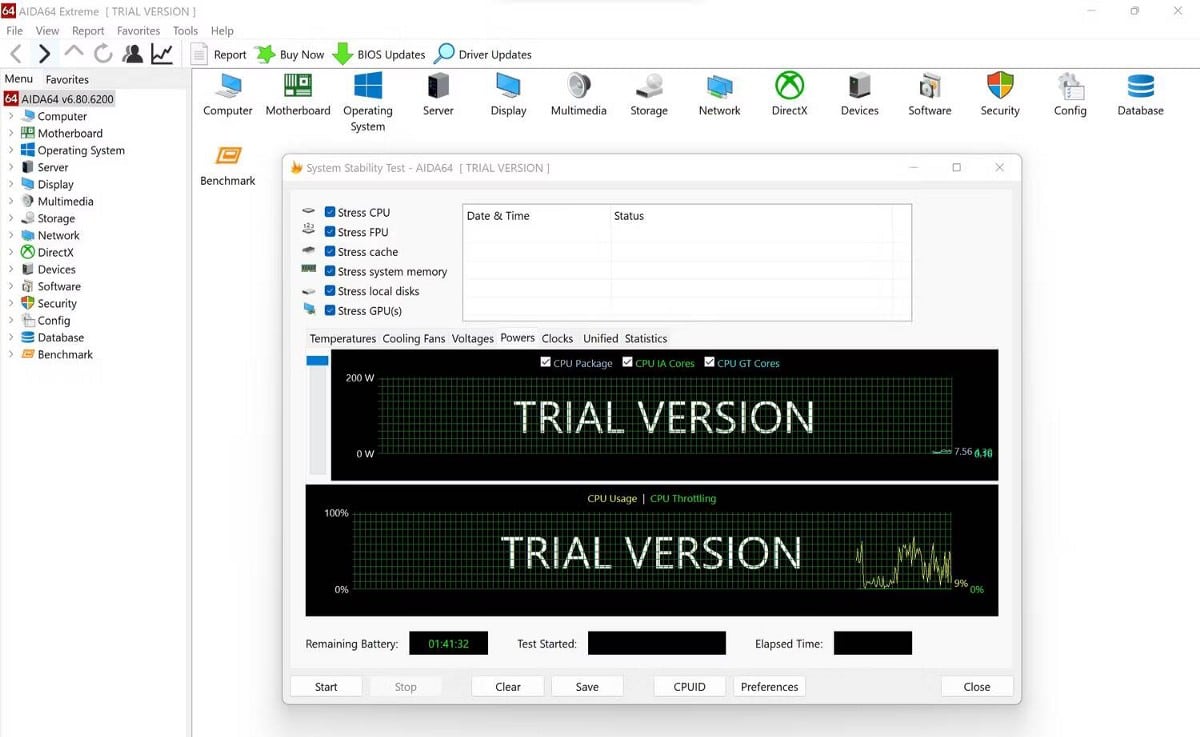Switch to the Clocks tab
Viewport: 1200px width, 737px height.
(x=557, y=338)
